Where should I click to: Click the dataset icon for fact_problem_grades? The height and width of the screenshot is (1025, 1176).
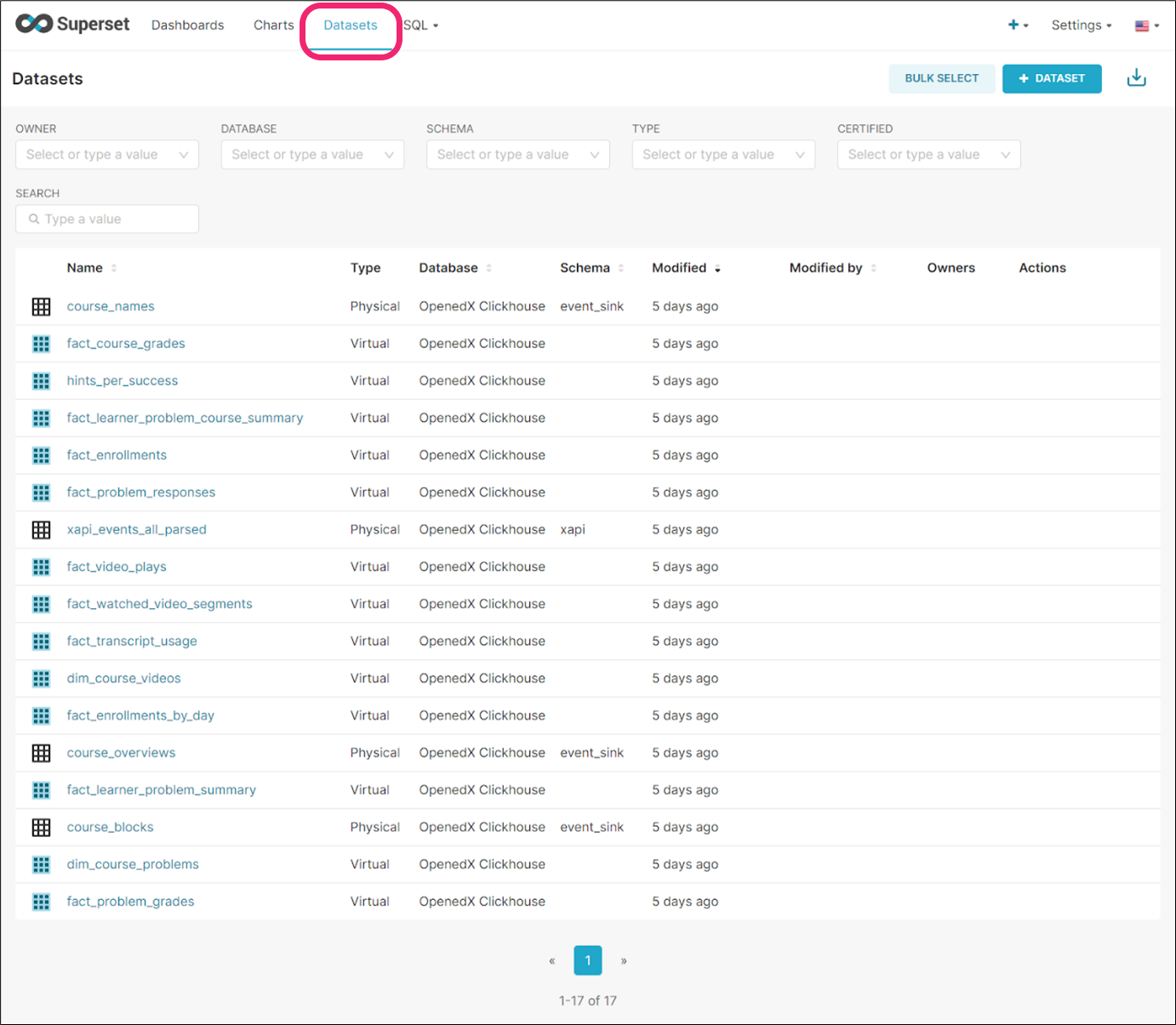coord(41,902)
